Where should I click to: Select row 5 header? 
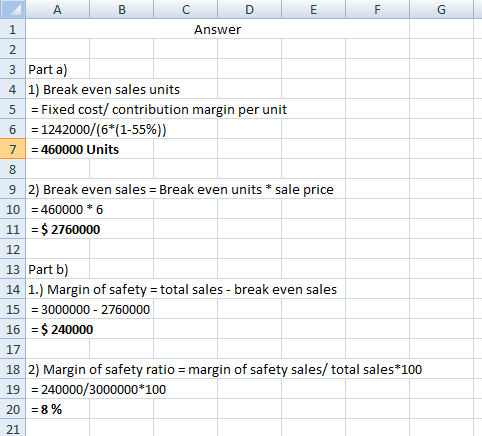click(13, 109)
